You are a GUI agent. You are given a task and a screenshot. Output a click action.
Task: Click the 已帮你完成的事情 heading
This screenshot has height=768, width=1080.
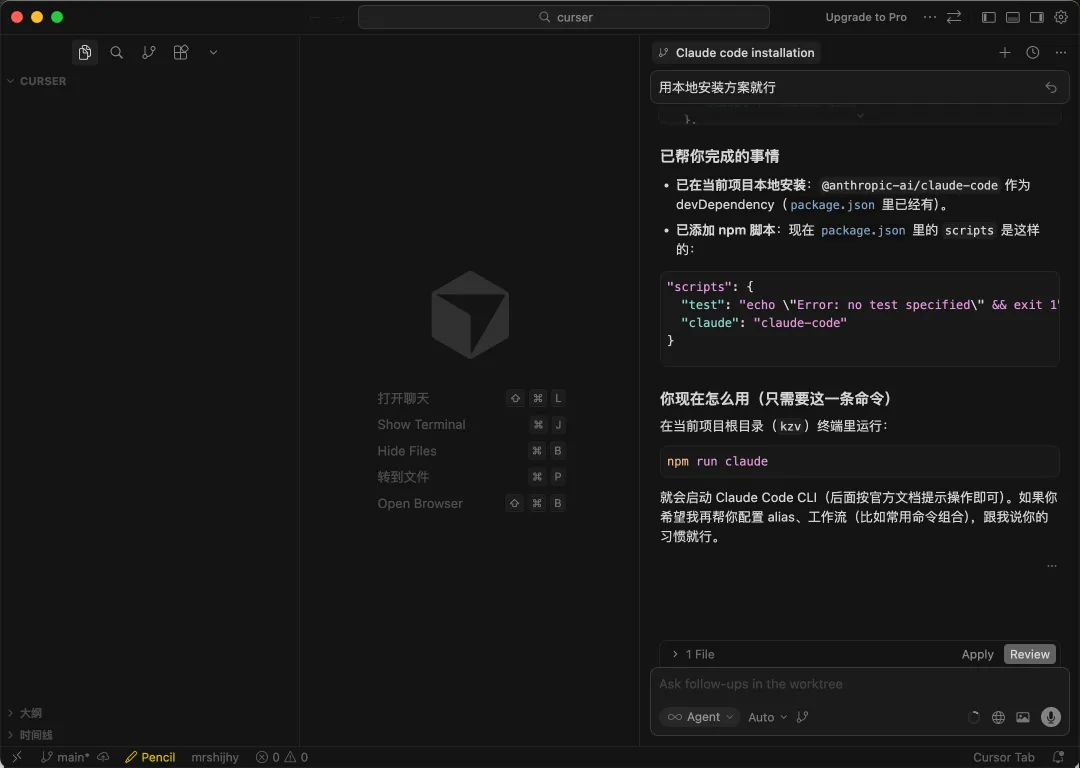[x=720, y=156]
